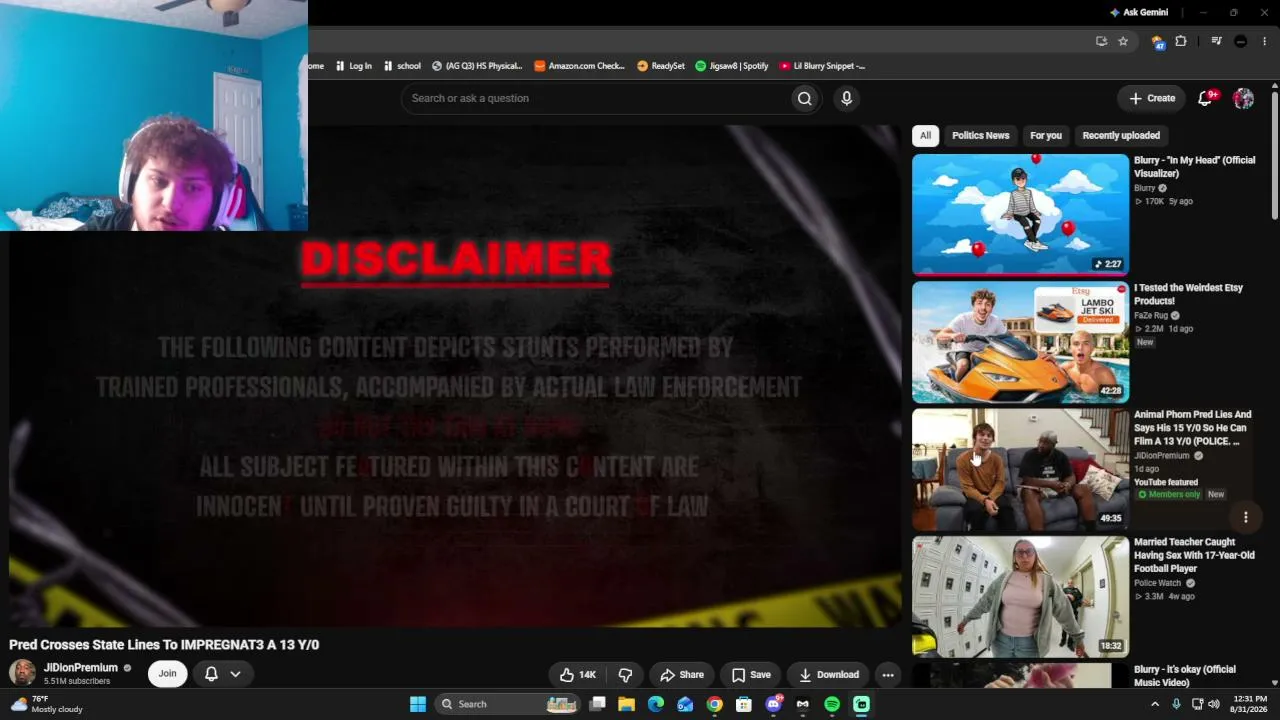Start voice search with the microphone icon
Viewport: 1280px width, 720px height.
tap(846, 98)
